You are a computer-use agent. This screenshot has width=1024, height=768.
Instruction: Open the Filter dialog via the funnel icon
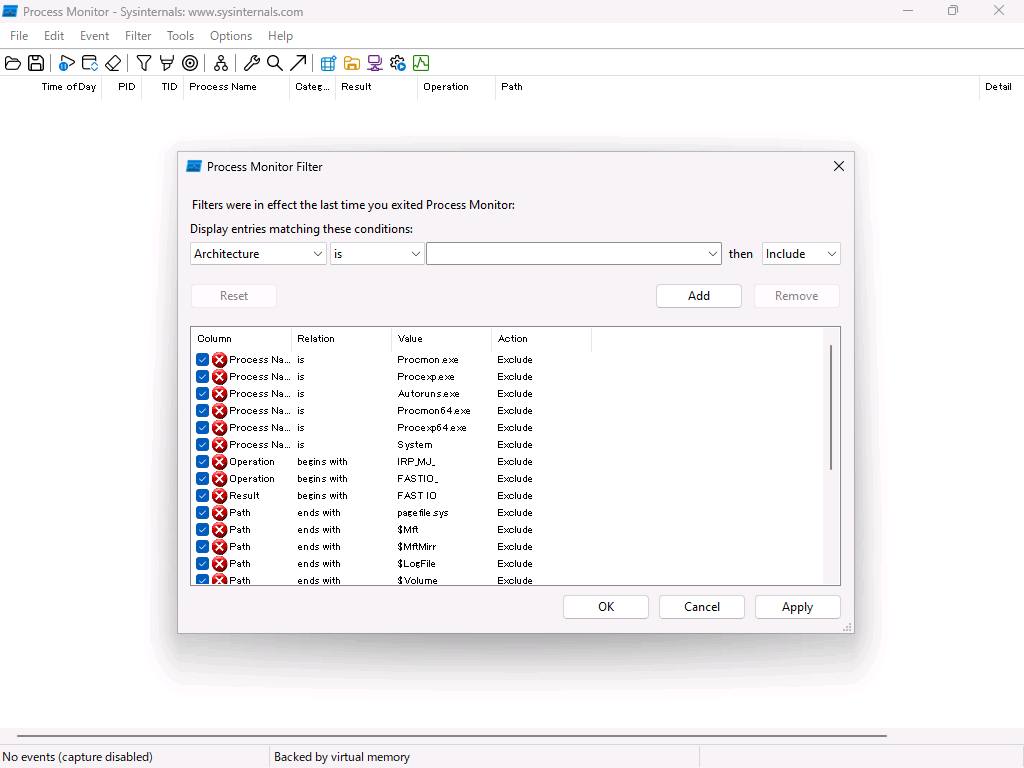click(142, 63)
